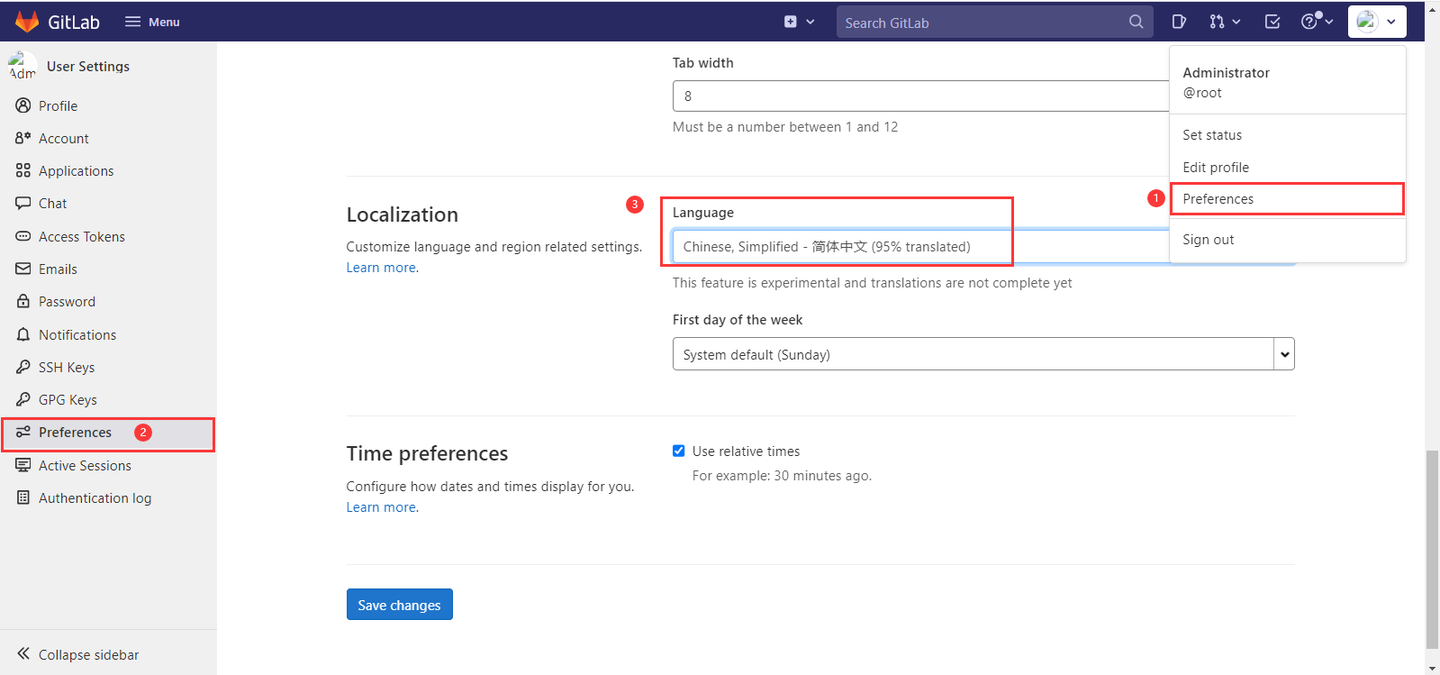Viewport: 1440px width, 675px height.
Task: Click the Save changes button
Action: tap(399, 605)
